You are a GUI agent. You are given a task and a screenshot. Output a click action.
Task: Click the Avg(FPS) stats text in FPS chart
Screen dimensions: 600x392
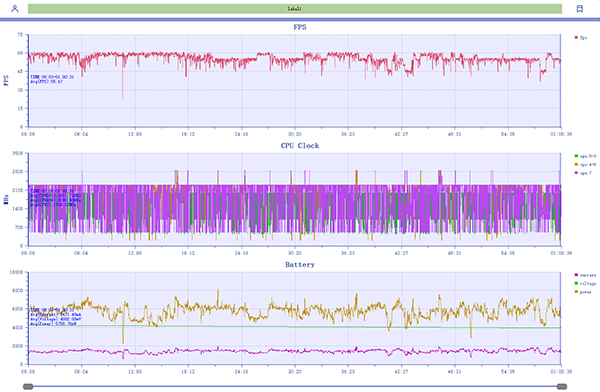[x=46, y=82]
